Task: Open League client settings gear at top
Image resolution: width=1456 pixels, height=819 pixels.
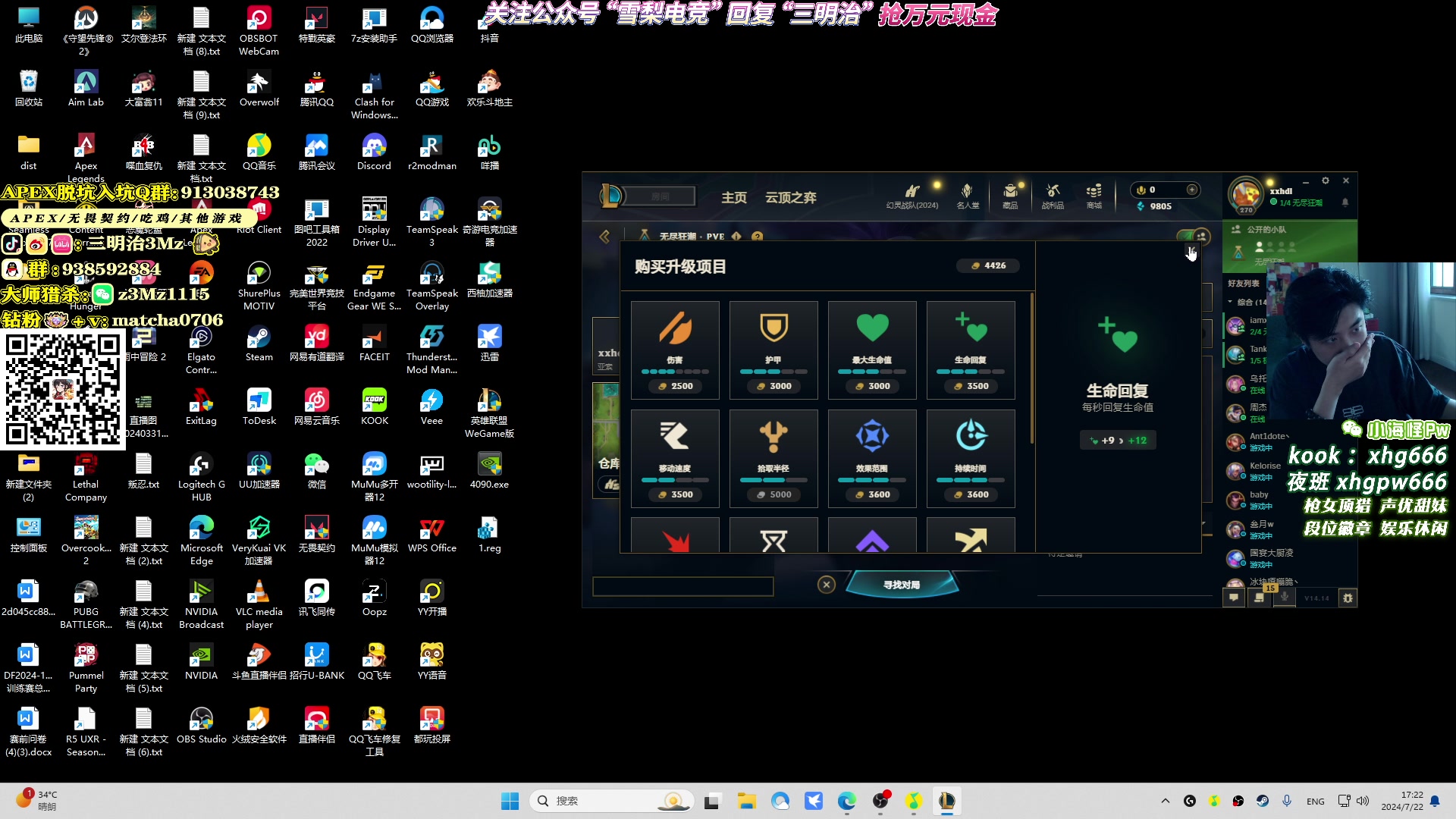Action: (1326, 181)
